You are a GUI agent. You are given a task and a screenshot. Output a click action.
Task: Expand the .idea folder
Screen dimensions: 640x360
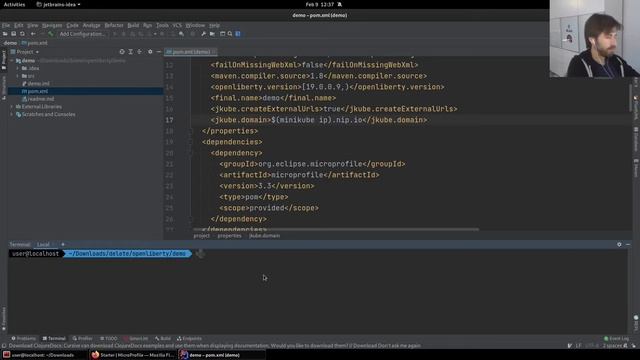[x=18, y=69]
